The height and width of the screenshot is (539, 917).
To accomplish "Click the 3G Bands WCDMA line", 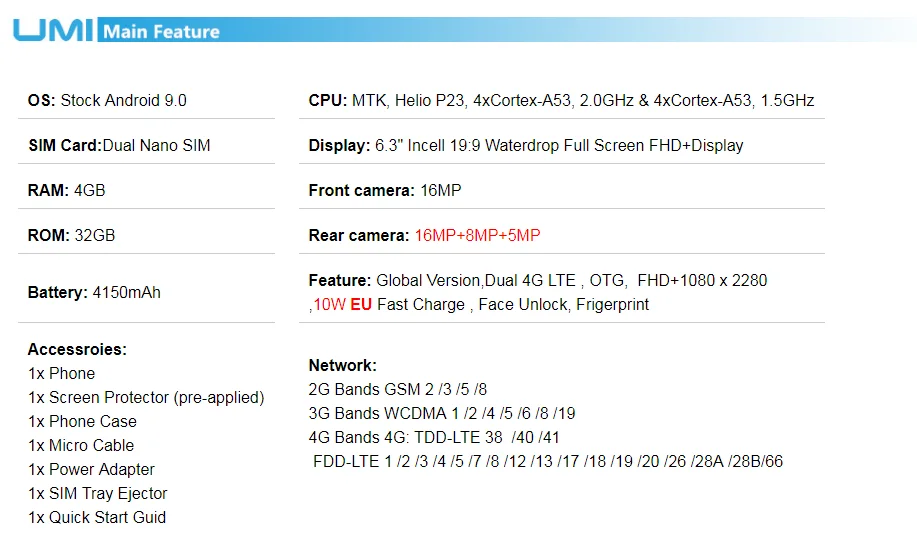I will pyautogui.click(x=442, y=413).
